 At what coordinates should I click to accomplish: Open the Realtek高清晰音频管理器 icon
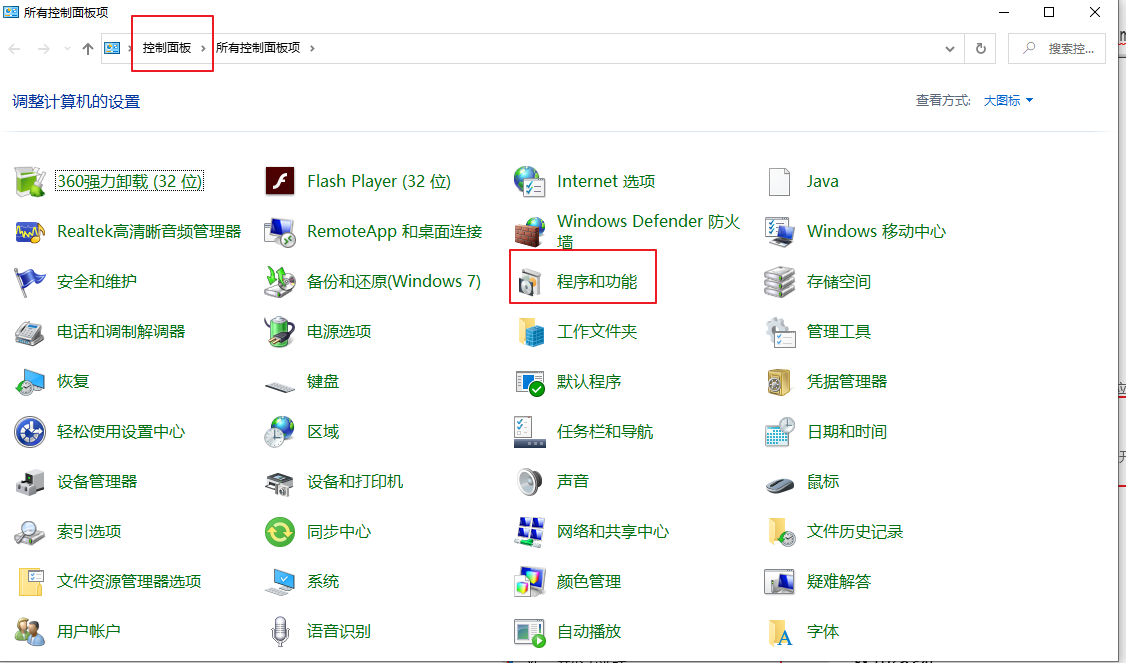coord(30,231)
